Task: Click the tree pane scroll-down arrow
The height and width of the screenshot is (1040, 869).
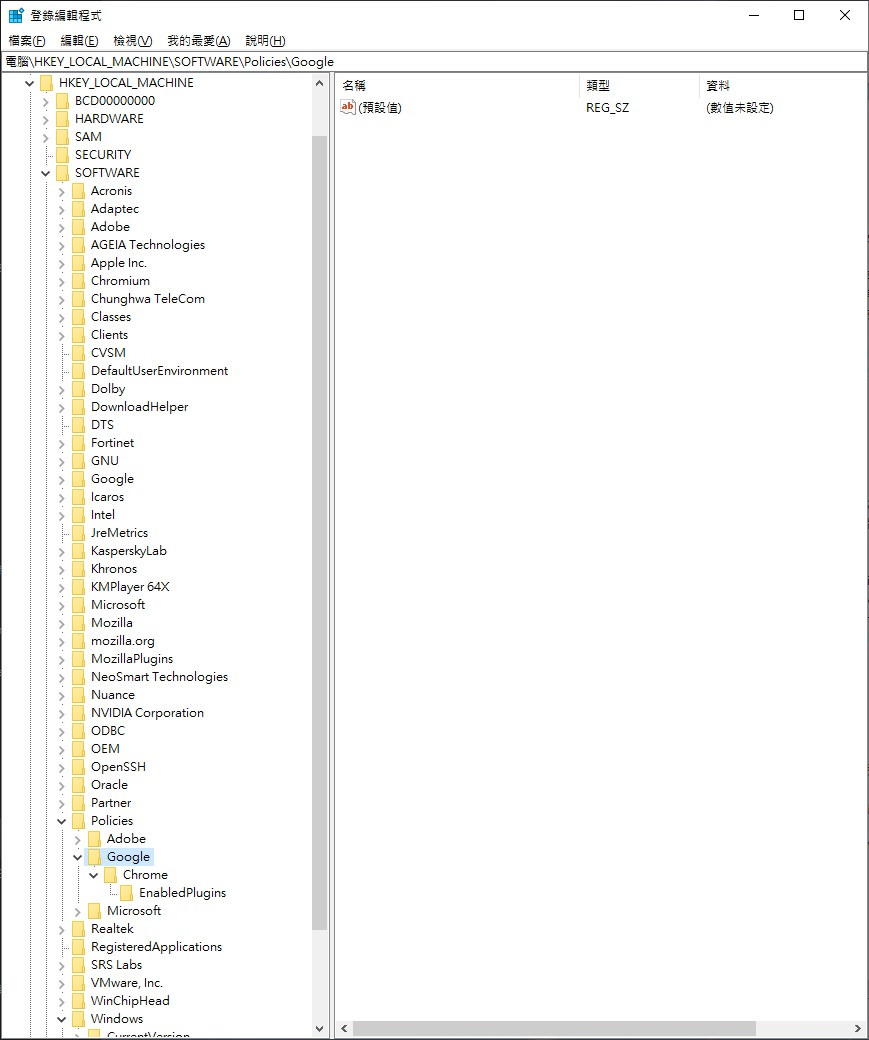Action: (x=319, y=1029)
